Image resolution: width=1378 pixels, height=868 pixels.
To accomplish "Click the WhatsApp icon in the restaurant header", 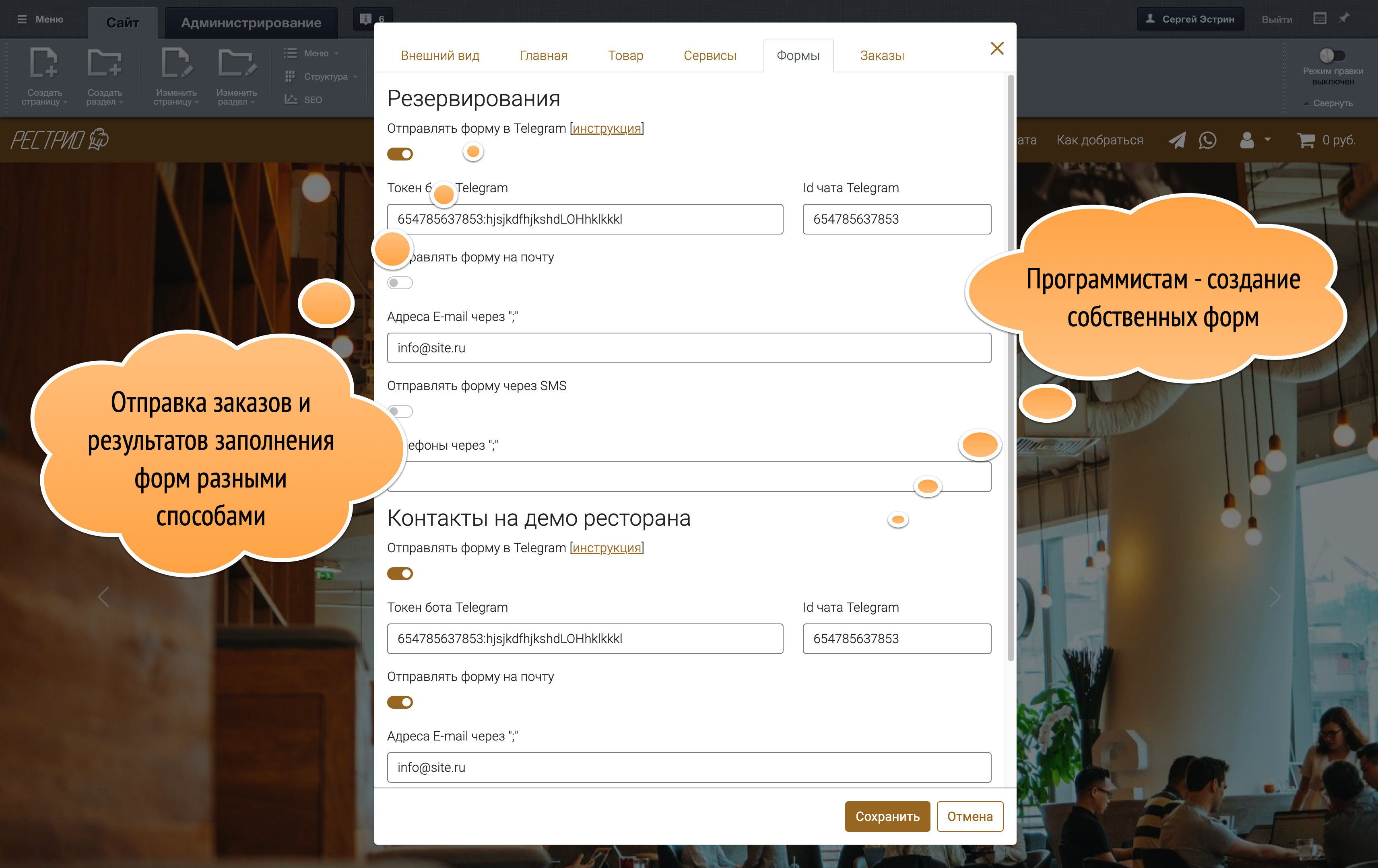I will coord(1207,140).
